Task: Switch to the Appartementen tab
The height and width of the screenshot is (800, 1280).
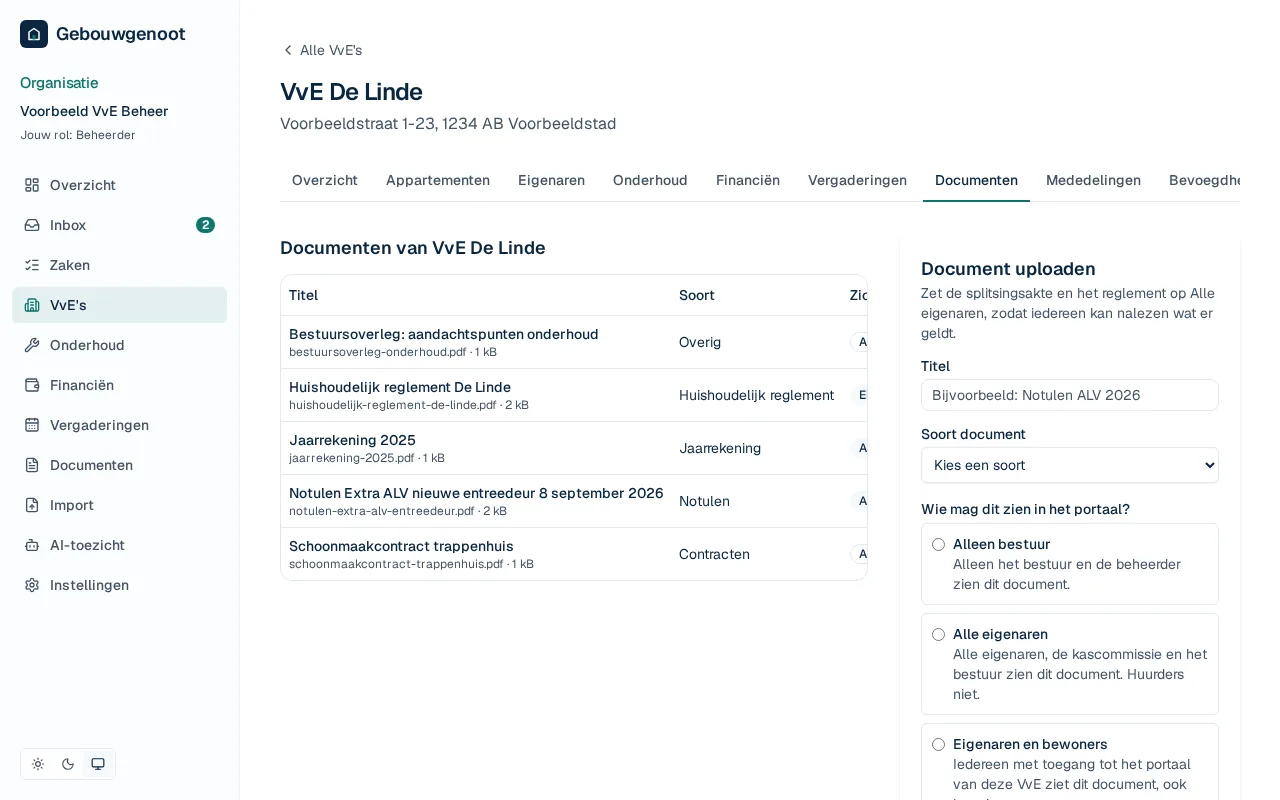Action: click(438, 180)
